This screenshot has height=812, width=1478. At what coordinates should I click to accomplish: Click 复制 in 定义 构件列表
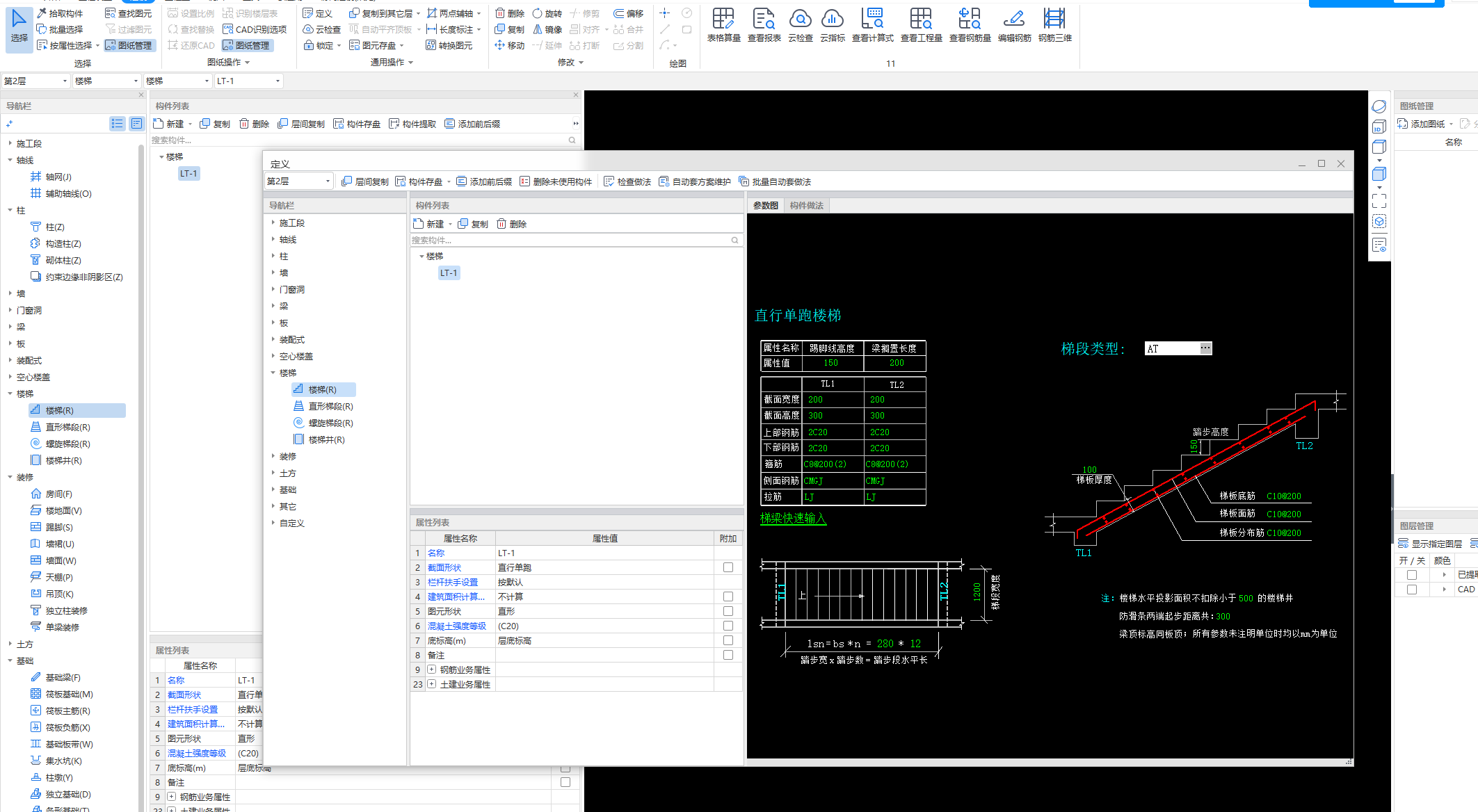(x=473, y=224)
